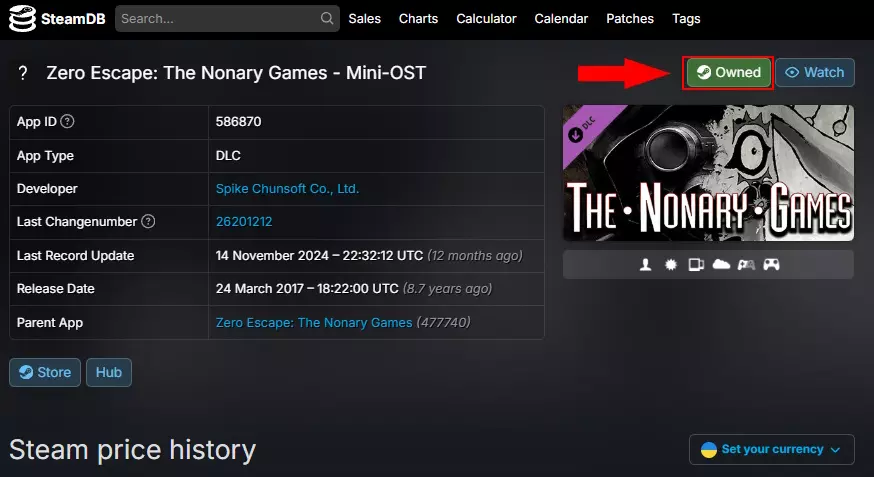
Task: Open the Sales menu item
Action: (x=364, y=18)
